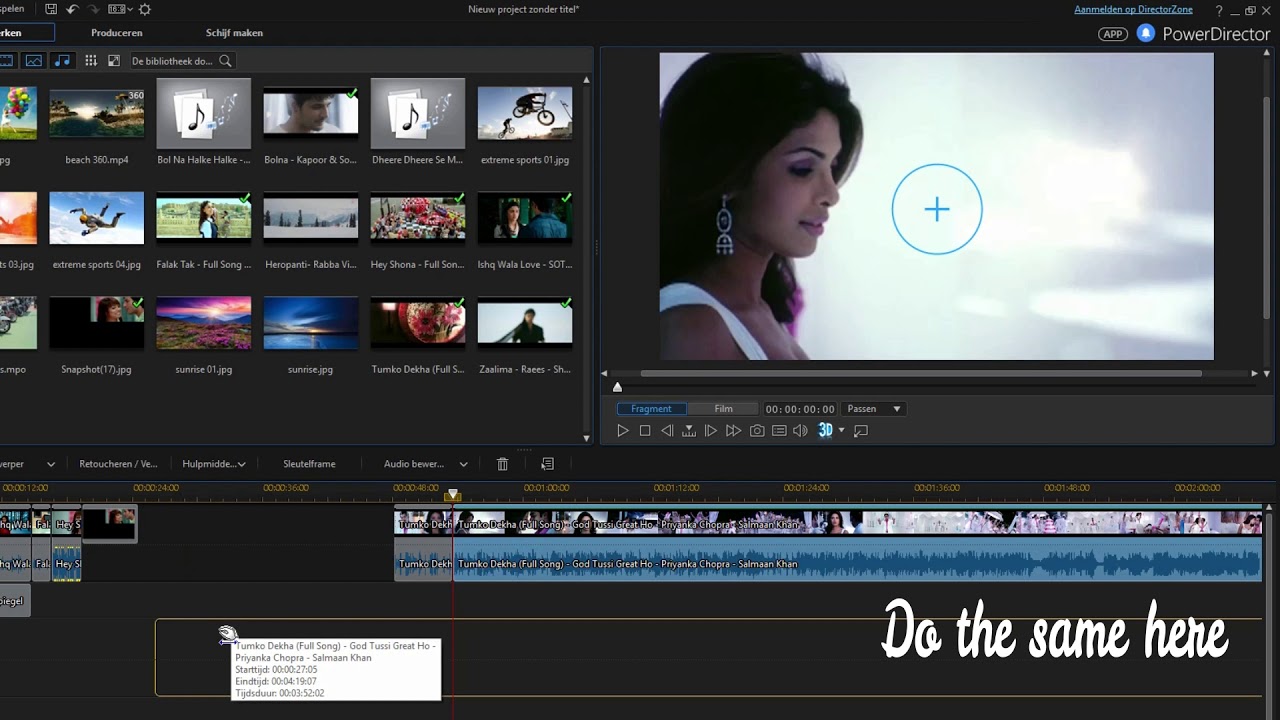Undo the last action

(x=72, y=9)
